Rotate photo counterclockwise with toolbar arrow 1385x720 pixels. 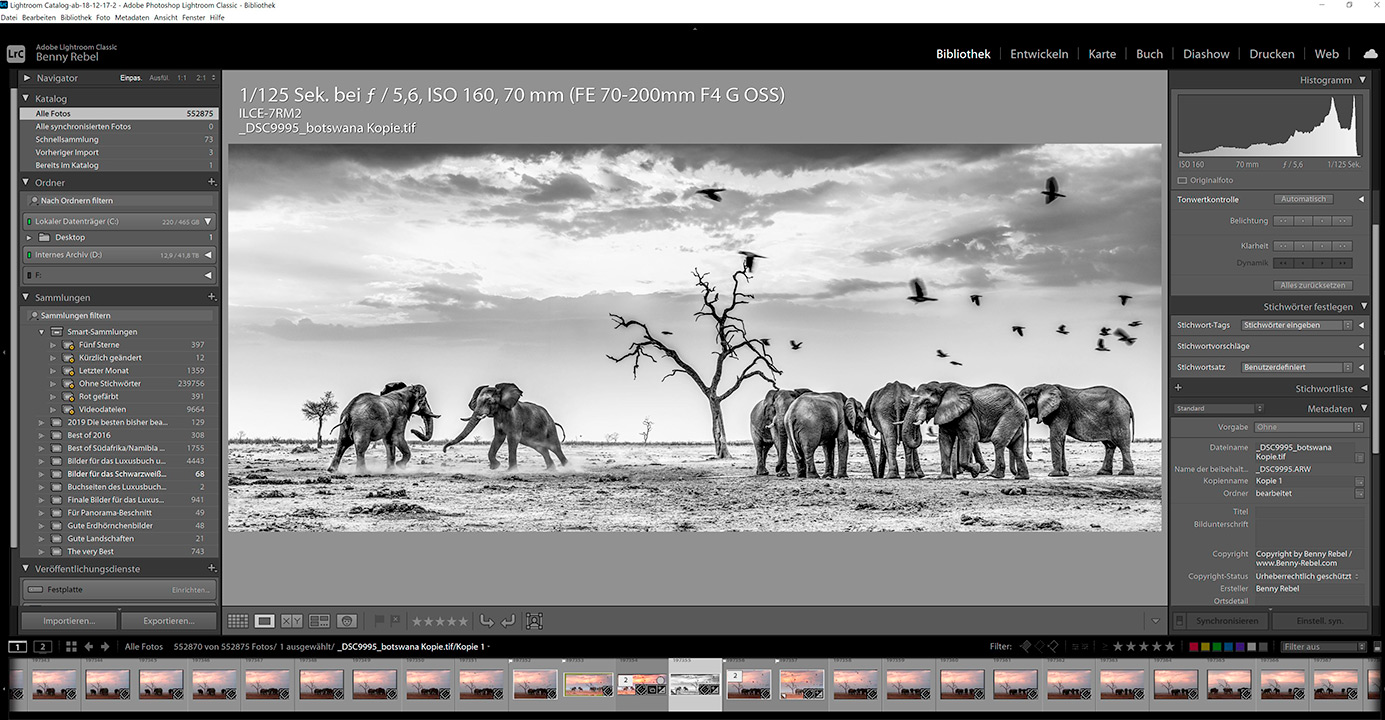click(486, 621)
